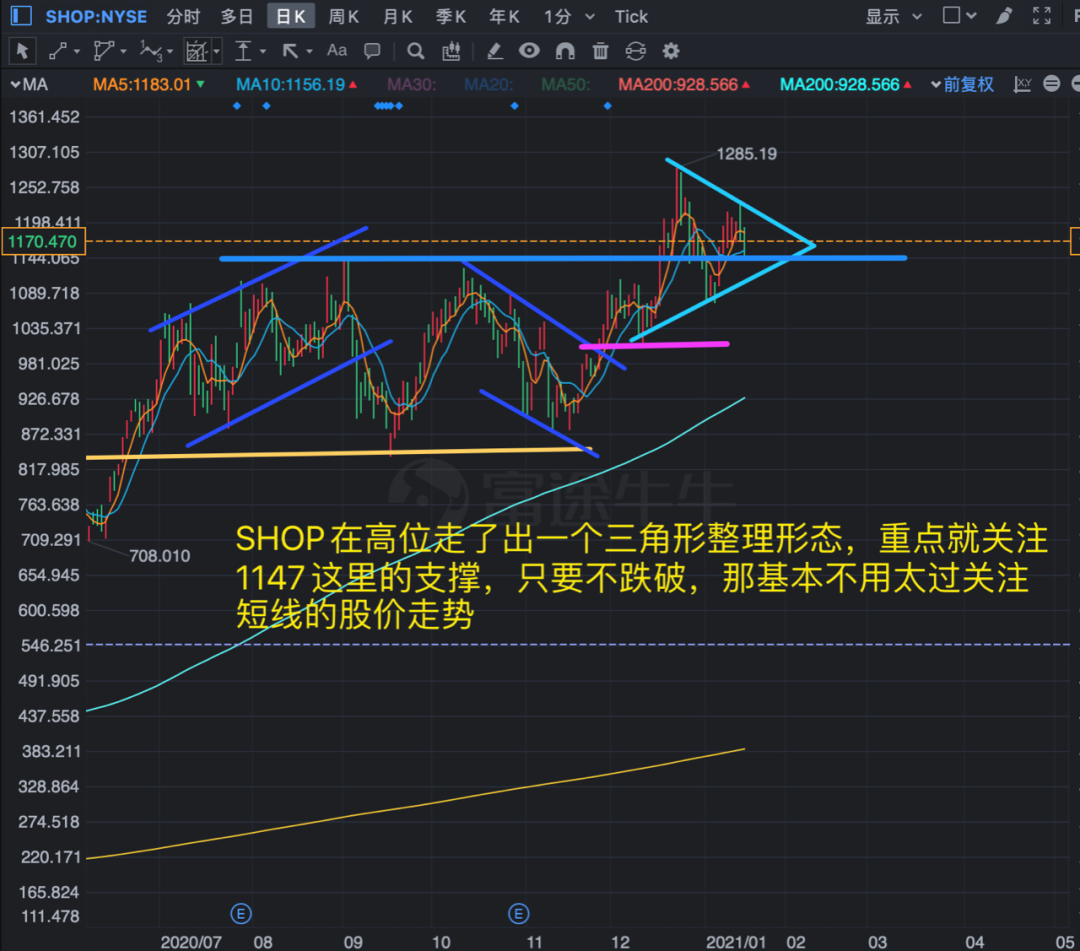Screen dimensions: 1080x951
Task: Open drawing settings gear
Action: 671,51
